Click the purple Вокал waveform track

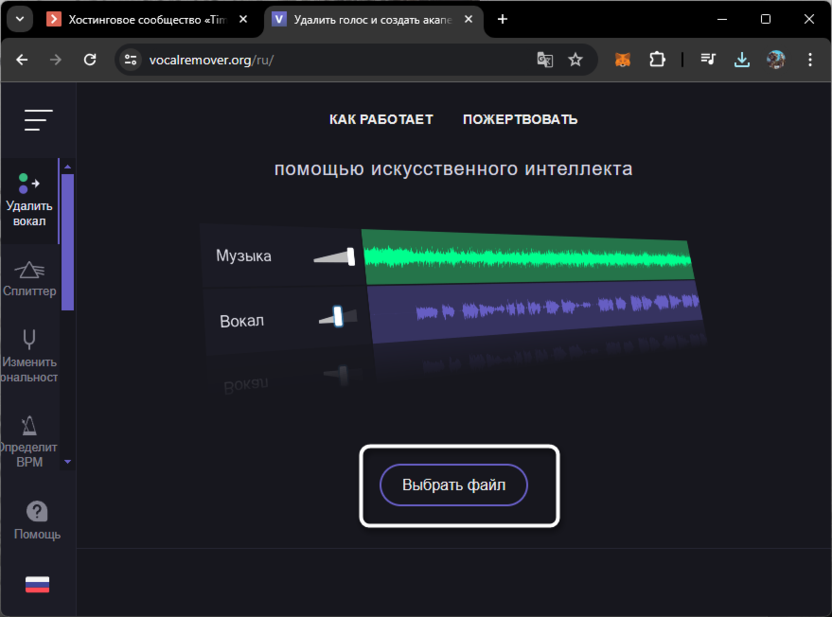[535, 311]
